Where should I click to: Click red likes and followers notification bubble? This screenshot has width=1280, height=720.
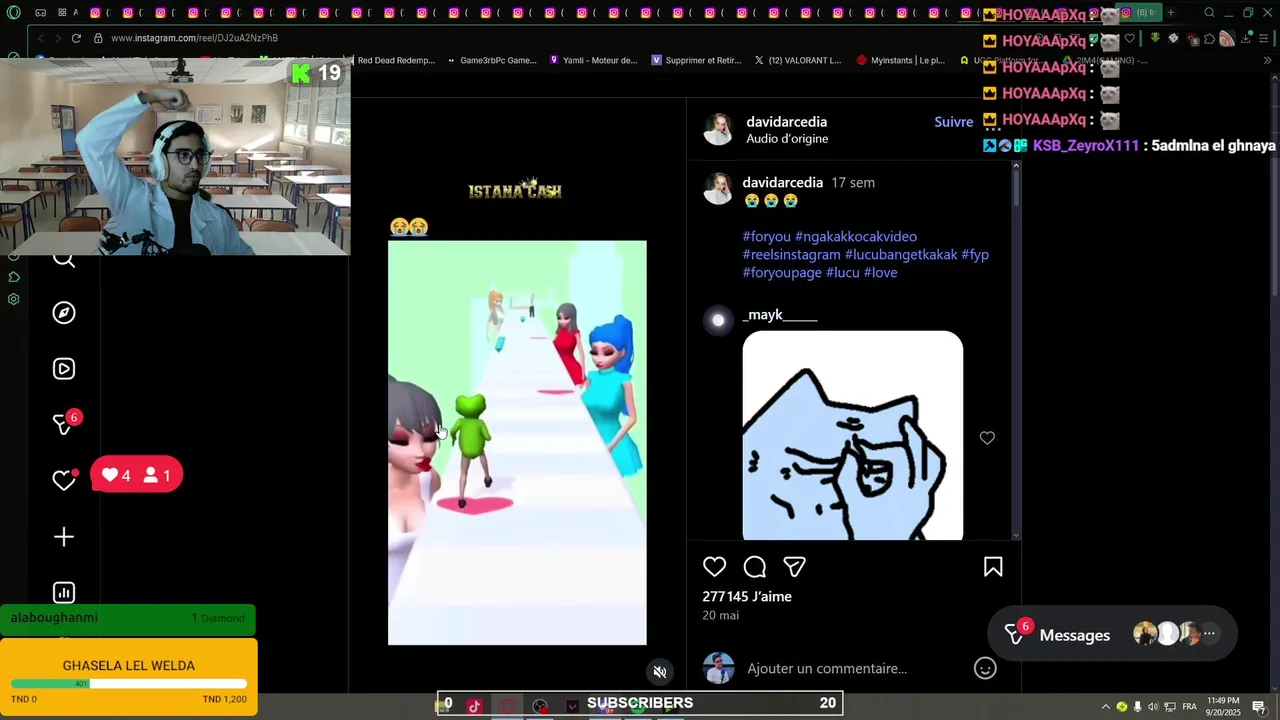(x=137, y=475)
